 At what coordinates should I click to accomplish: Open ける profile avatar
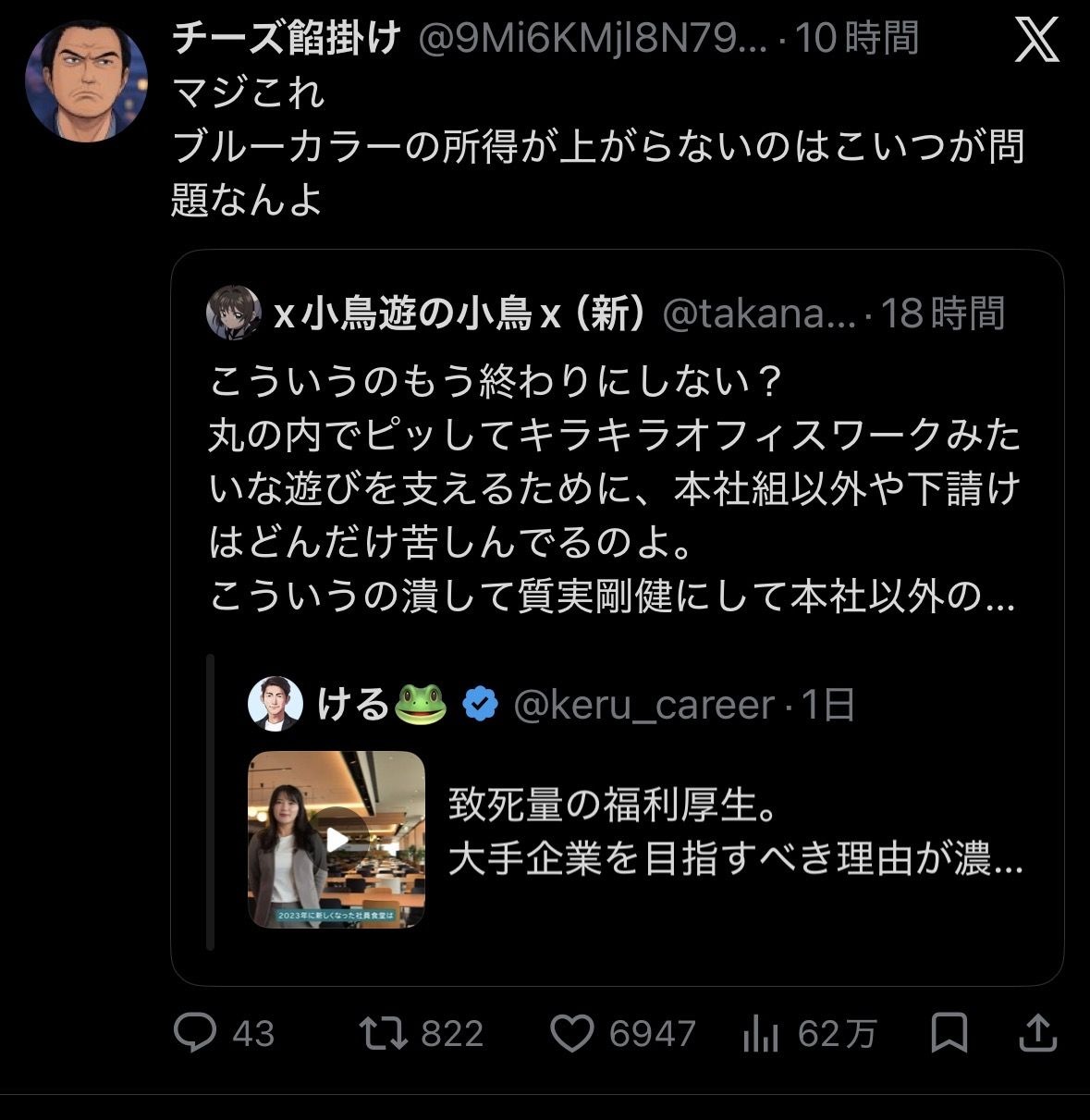(276, 704)
